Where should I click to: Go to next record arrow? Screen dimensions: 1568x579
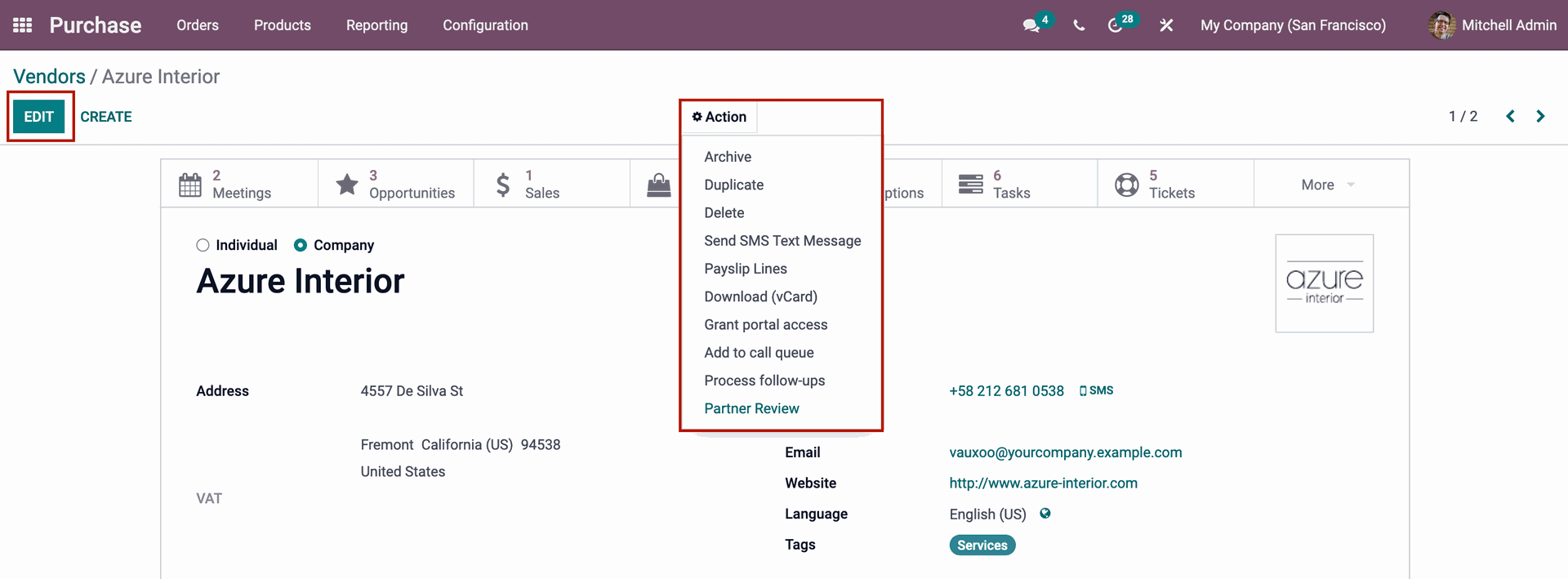point(1540,116)
